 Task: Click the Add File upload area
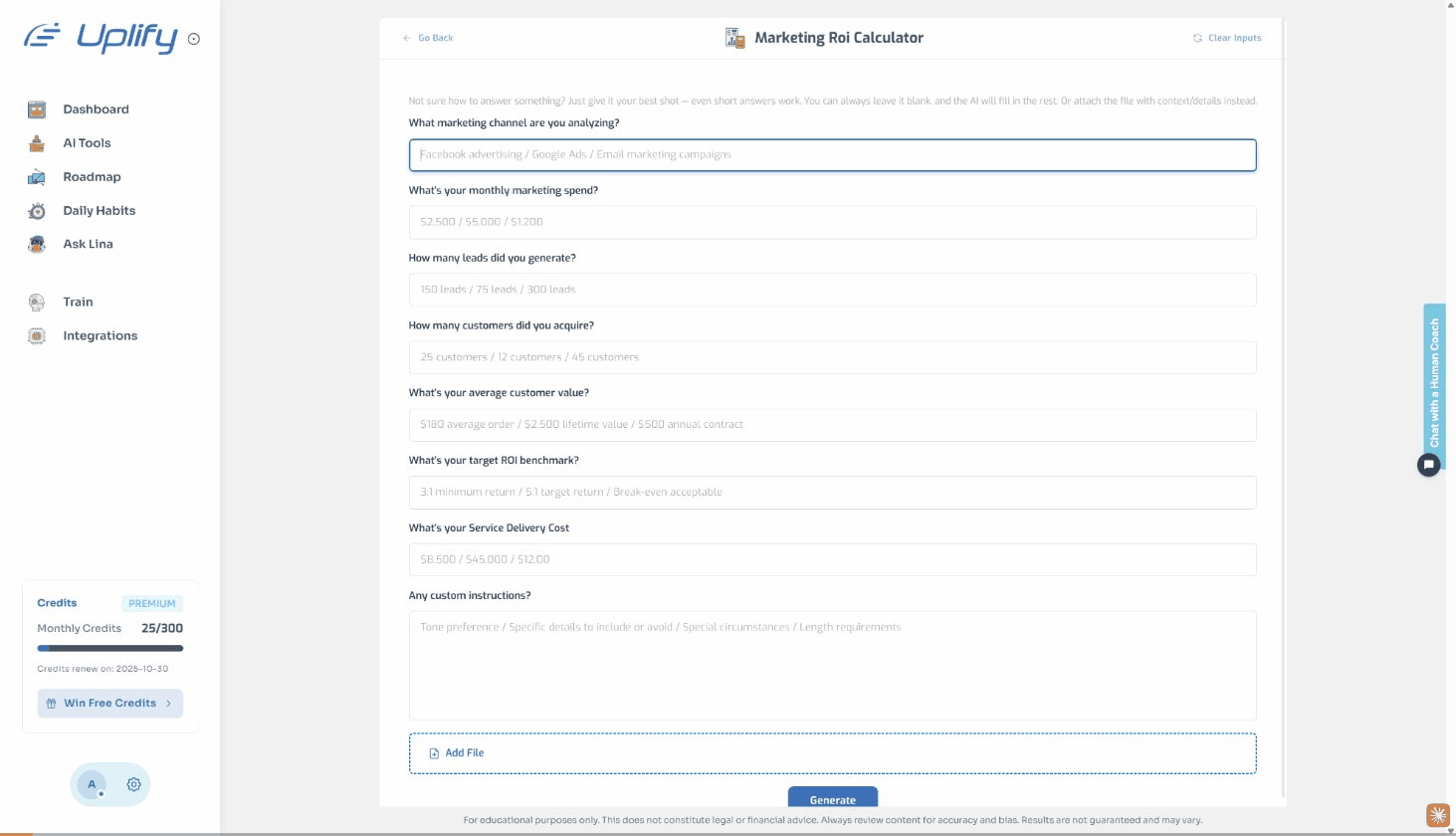tap(832, 753)
